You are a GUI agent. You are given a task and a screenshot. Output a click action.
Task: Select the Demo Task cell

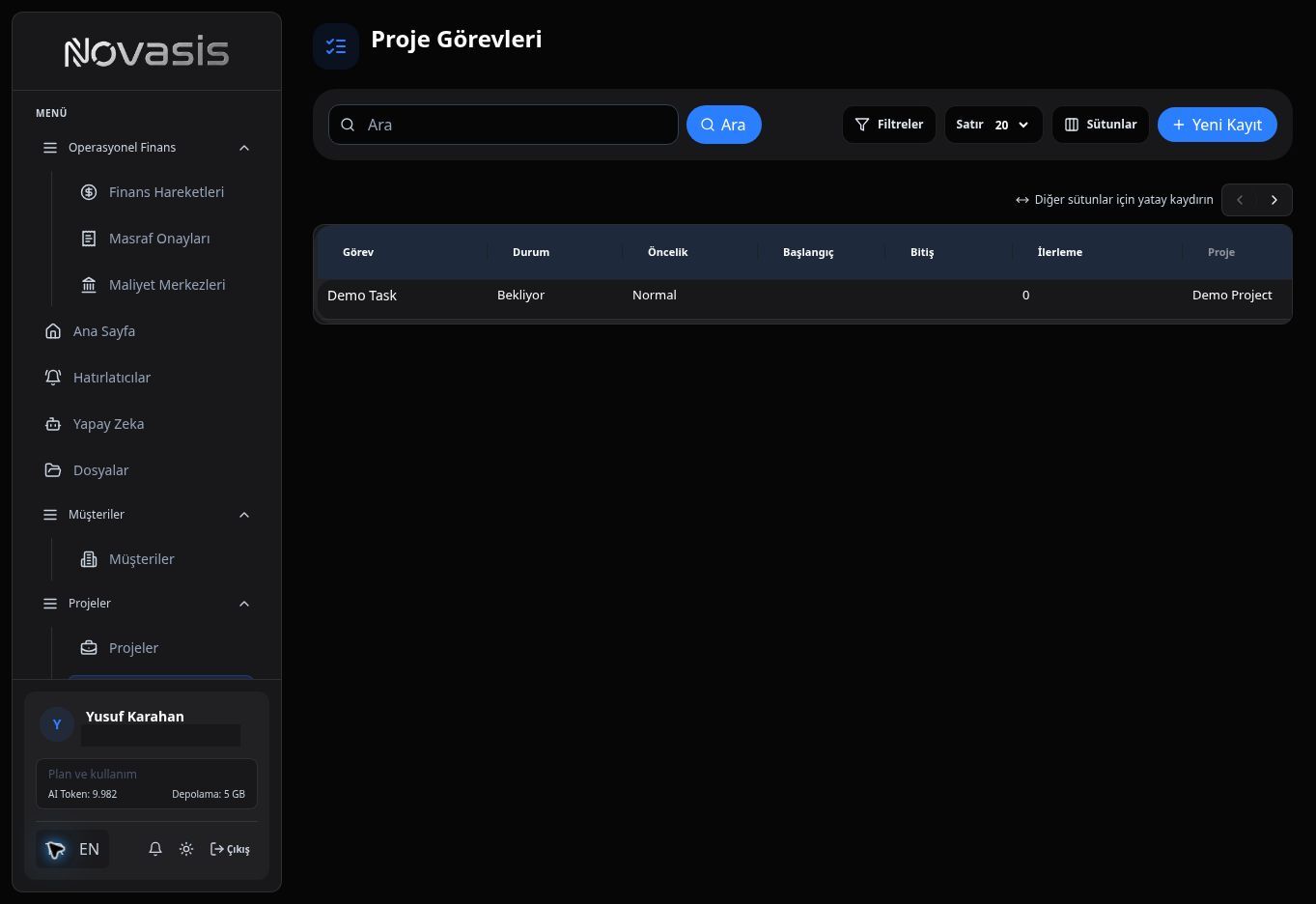click(362, 296)
